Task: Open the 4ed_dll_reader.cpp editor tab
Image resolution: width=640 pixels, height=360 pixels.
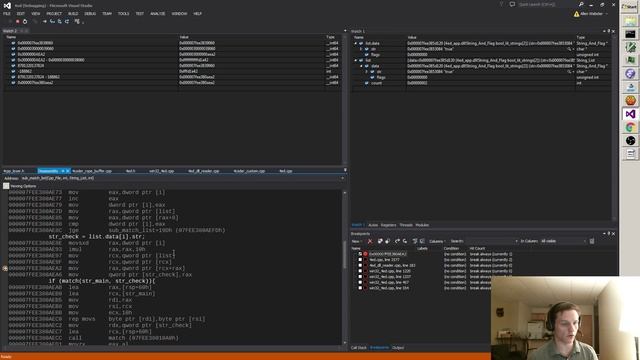Action: click(204, 171)
